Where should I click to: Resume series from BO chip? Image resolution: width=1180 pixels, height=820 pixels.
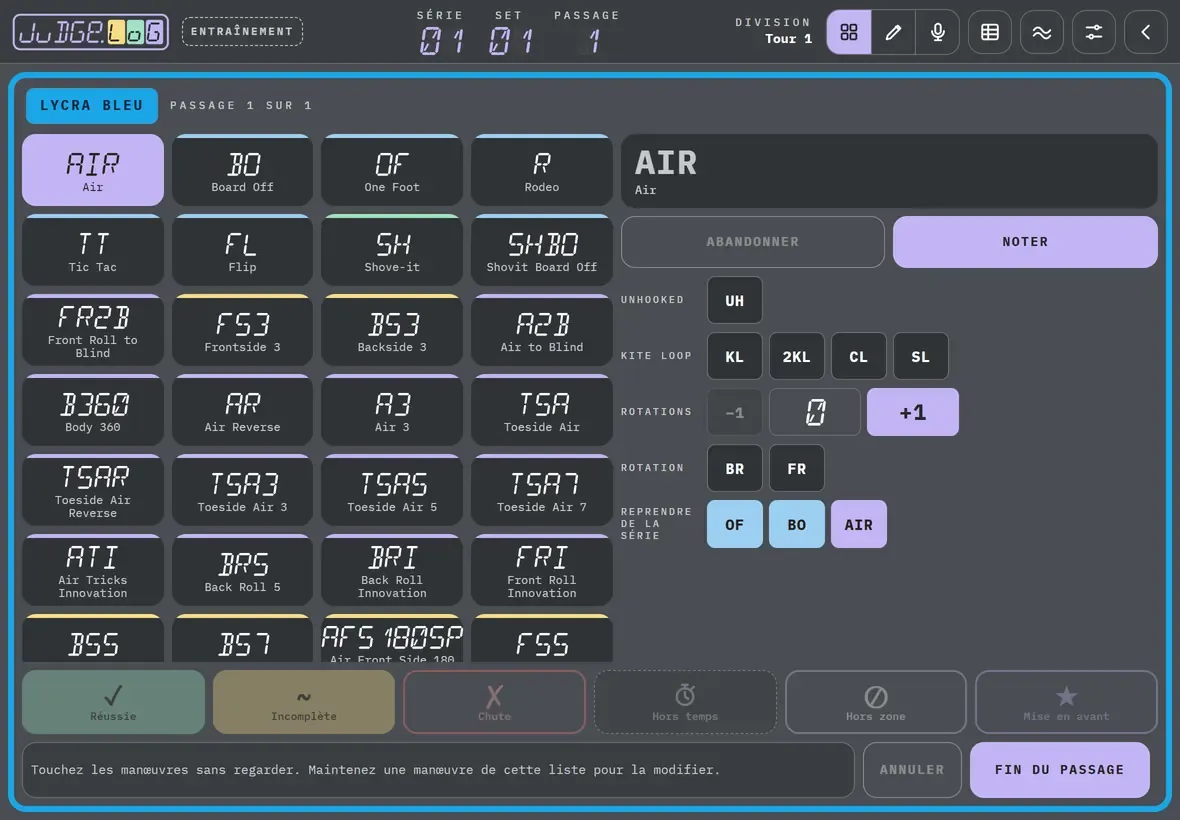(796, 524)
